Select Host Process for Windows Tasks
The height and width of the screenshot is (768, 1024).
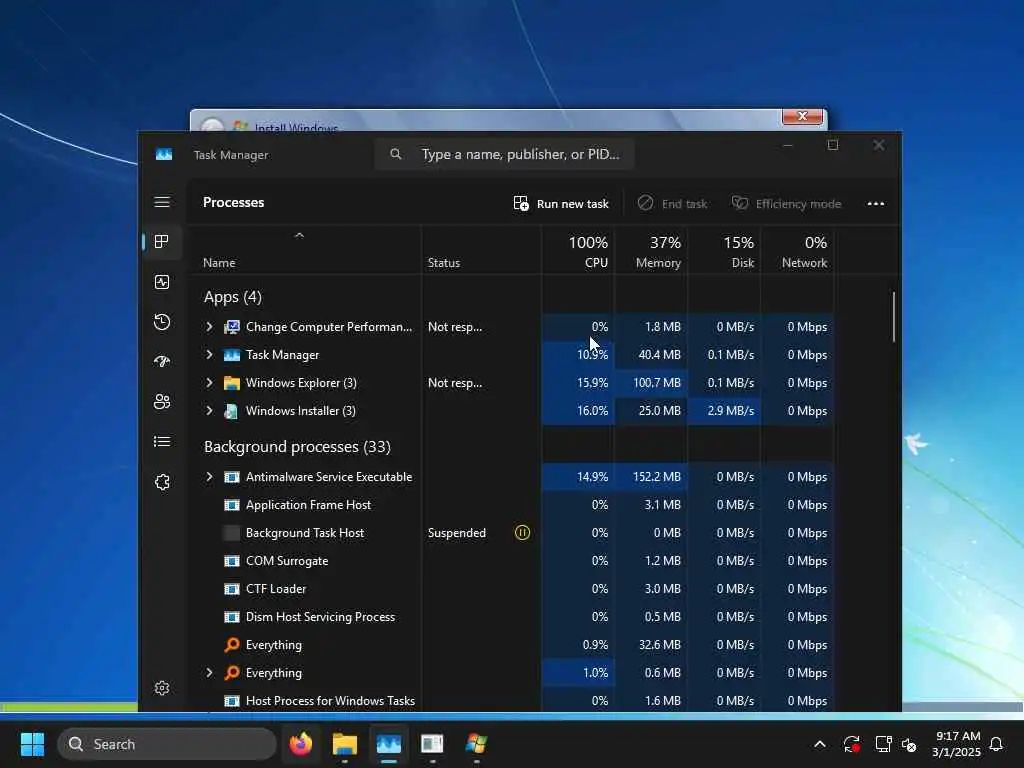coord(330,701)
